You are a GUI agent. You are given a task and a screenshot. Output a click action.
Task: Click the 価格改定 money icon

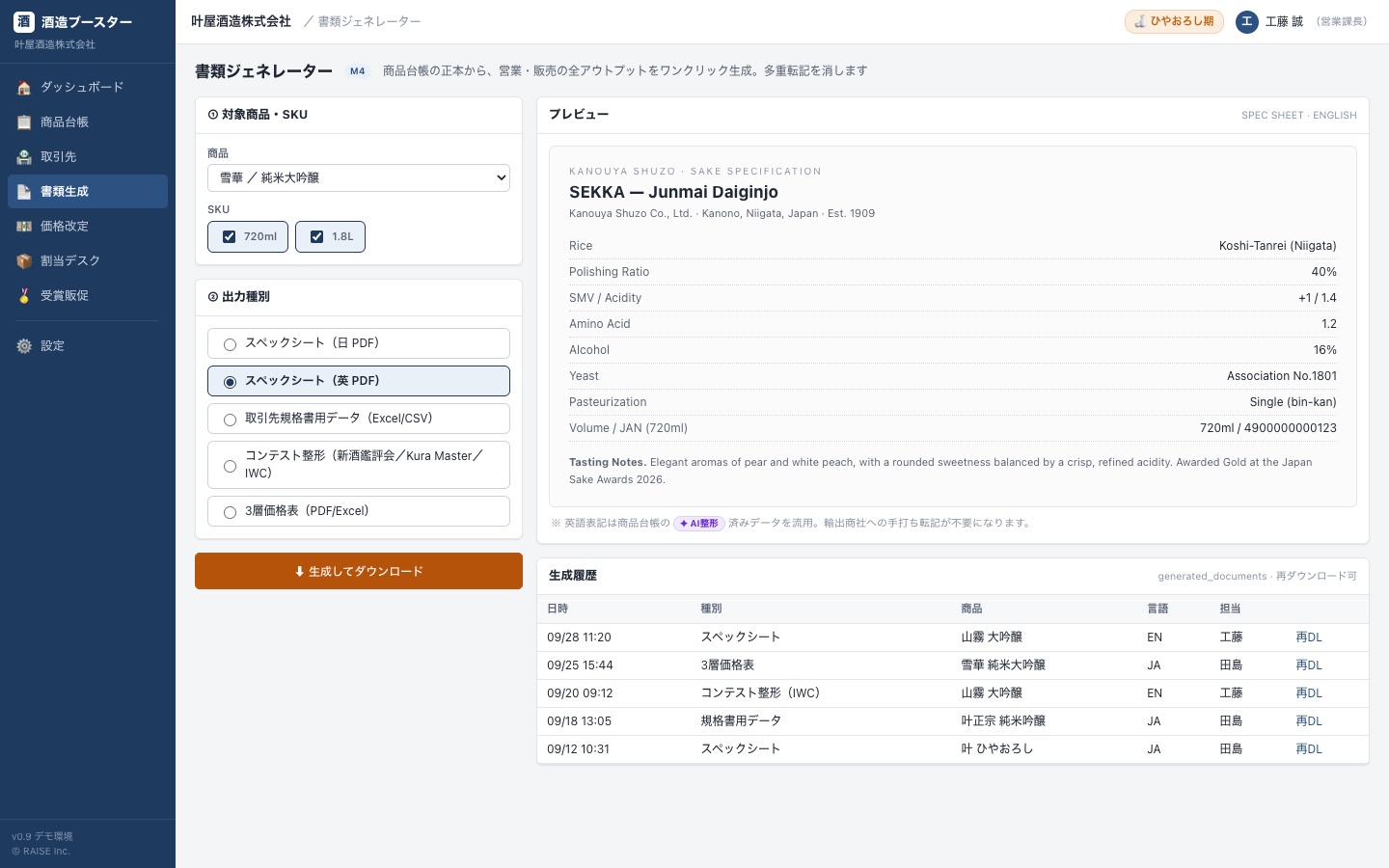click(x=24, y=227)
